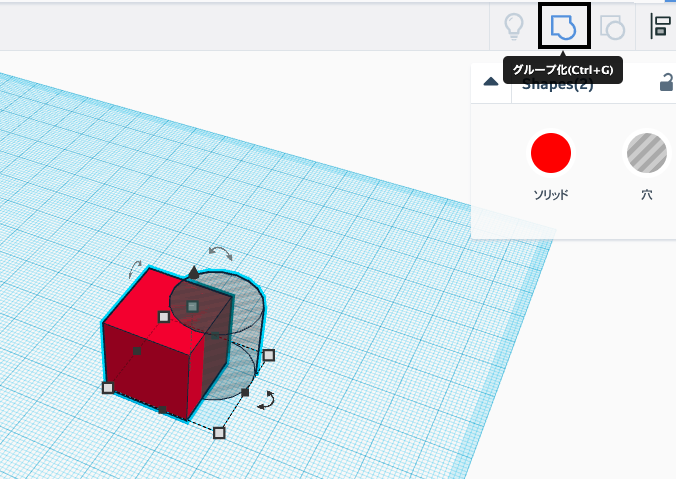Click the left white corner handle

coord(108,387)
